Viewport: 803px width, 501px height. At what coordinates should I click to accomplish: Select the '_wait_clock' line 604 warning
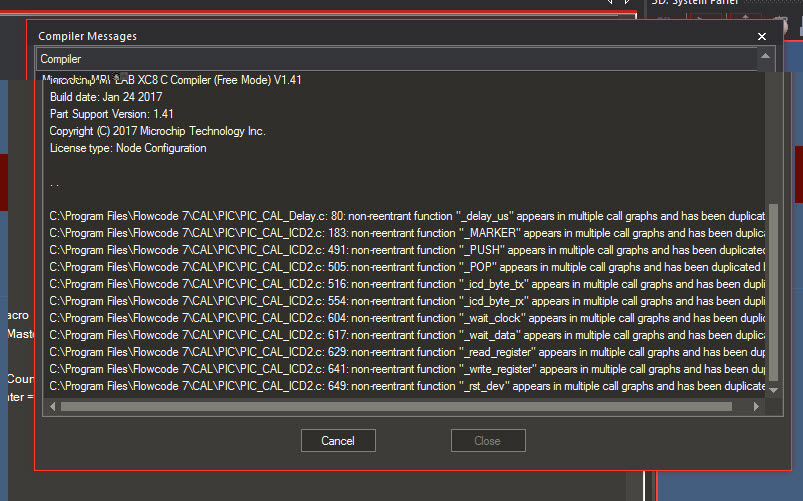click(x=407, y=318)
